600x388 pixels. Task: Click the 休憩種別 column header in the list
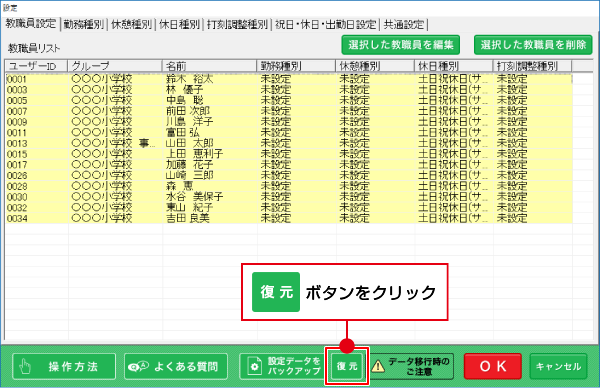pyautogui.click(x=375, y=66)
